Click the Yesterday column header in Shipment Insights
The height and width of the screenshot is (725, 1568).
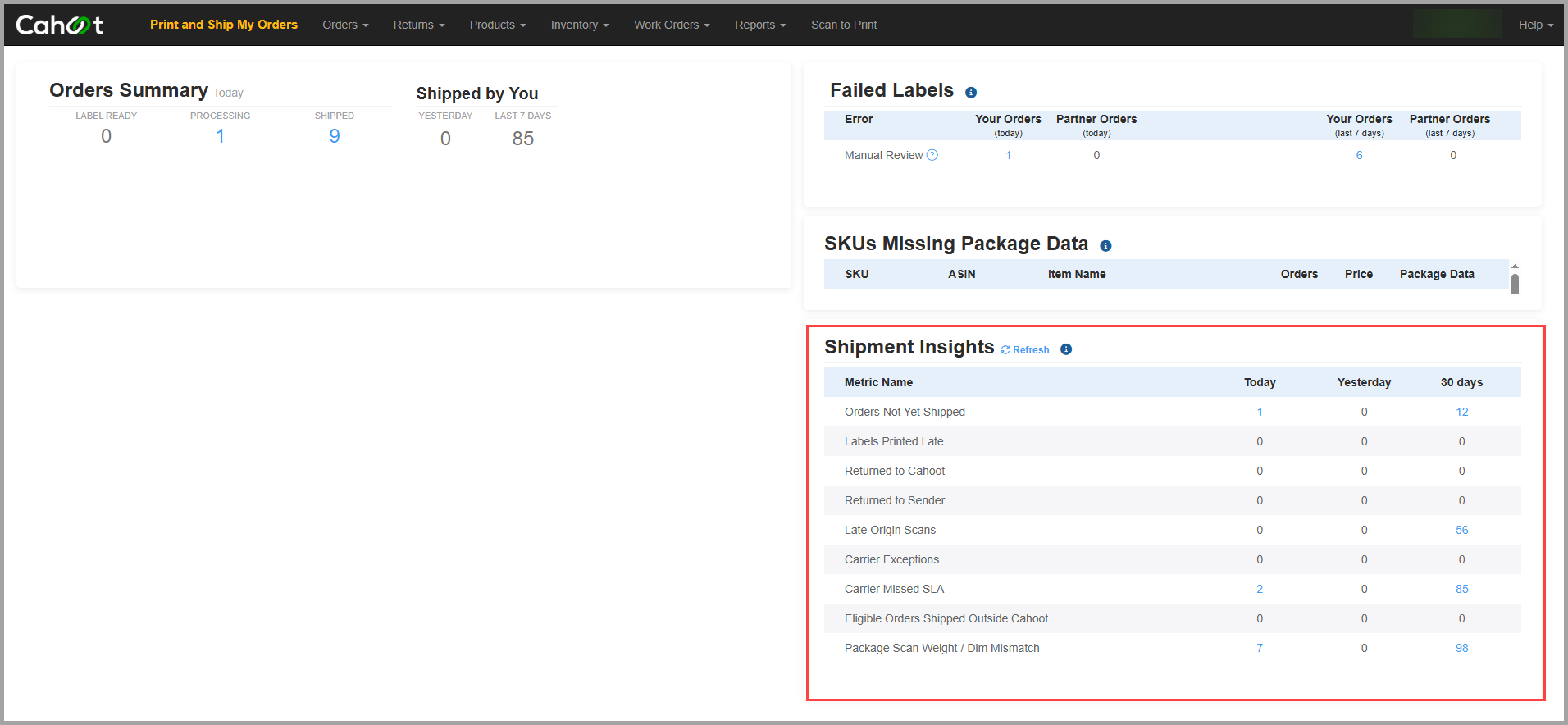click(x=1364, y=382)
